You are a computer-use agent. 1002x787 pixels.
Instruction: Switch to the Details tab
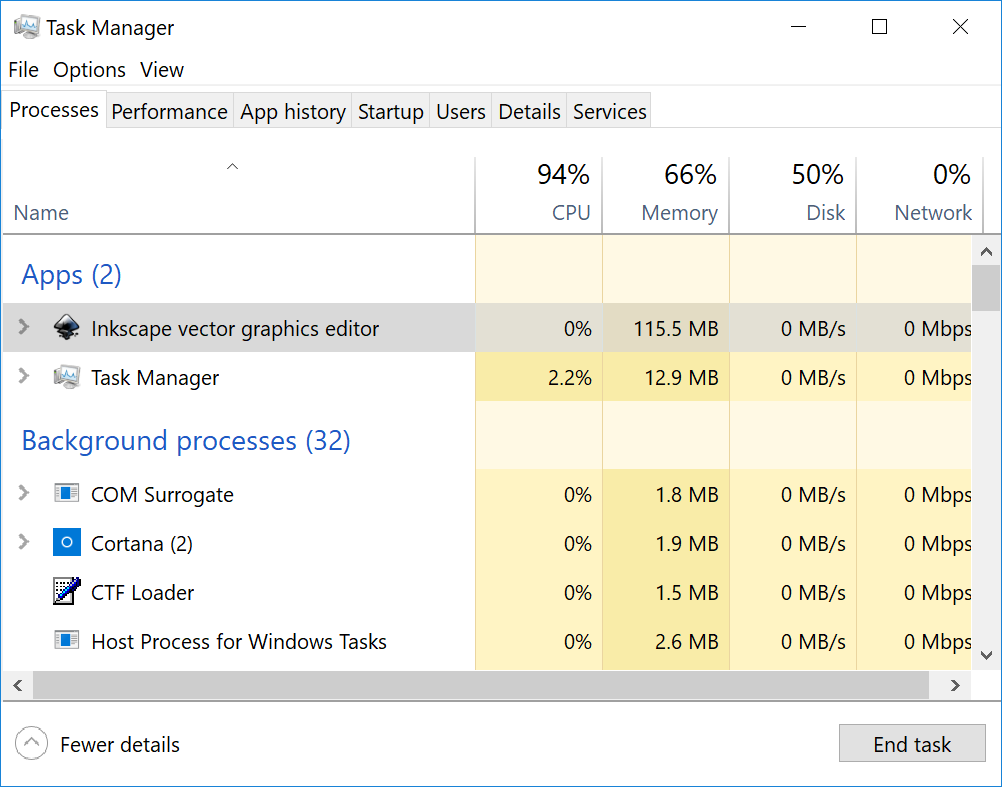click(x=529, y=111)
